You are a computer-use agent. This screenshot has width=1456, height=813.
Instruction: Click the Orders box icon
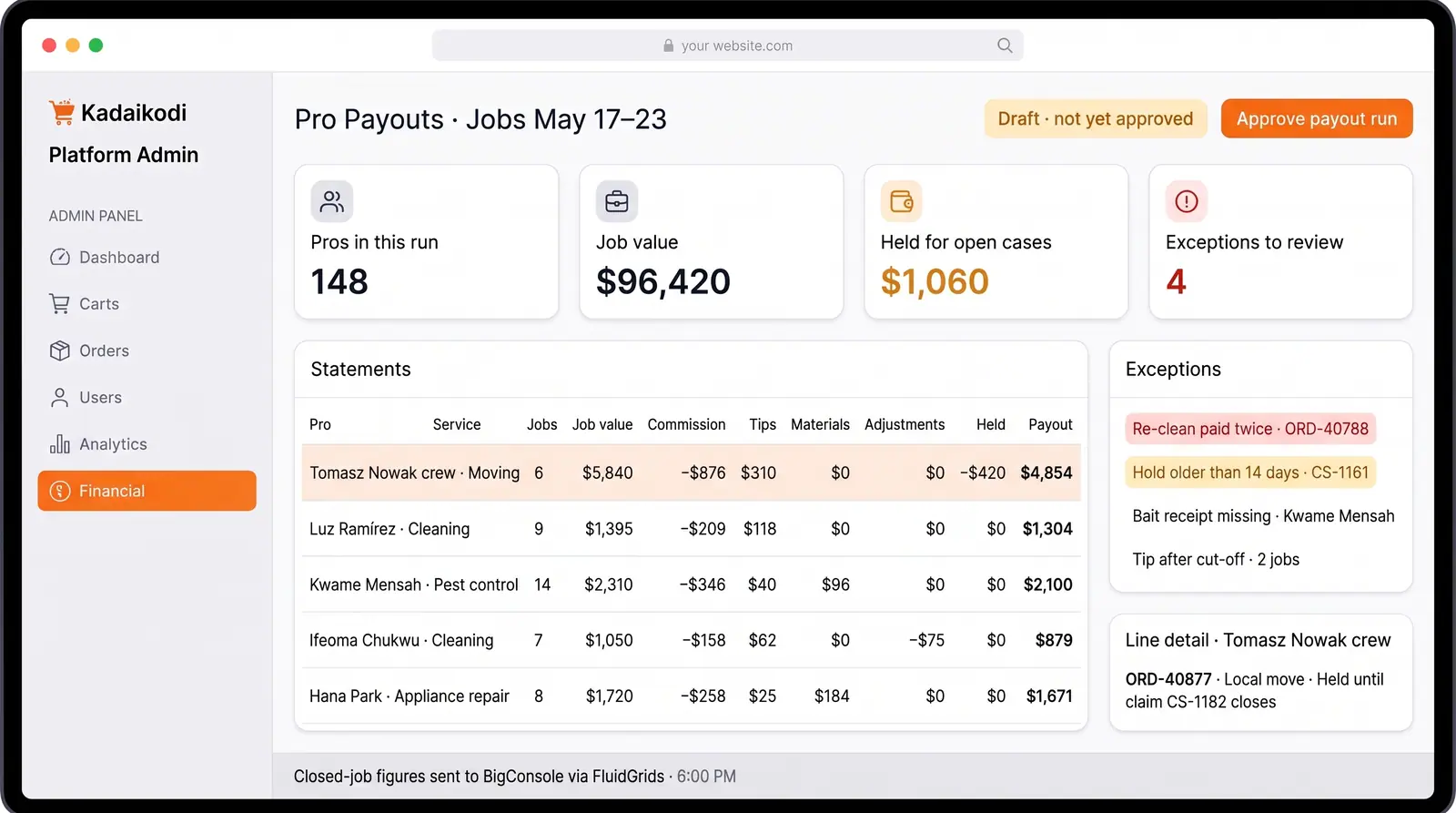(x=60, y=351)
